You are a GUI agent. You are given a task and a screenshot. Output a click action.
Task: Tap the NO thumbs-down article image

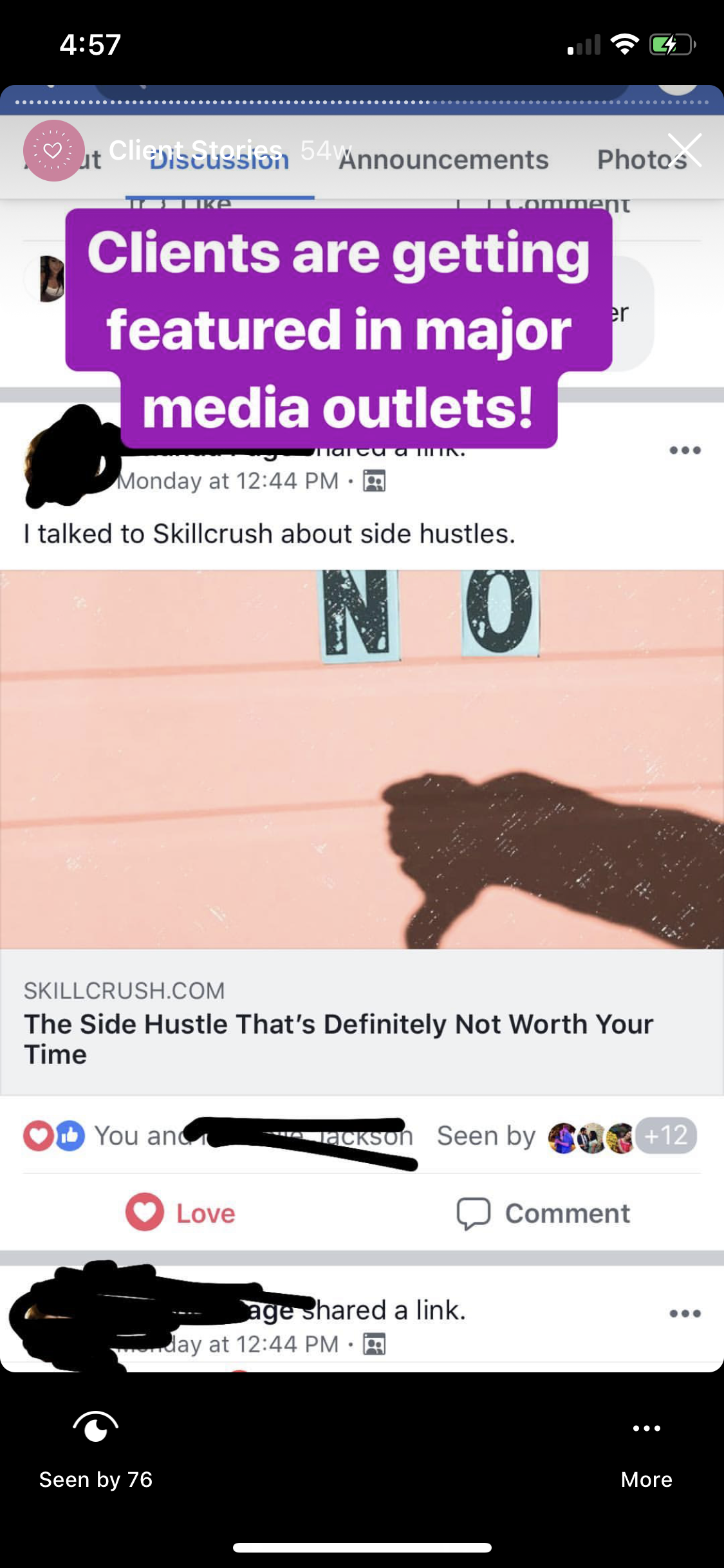click(x=362, y=760)
